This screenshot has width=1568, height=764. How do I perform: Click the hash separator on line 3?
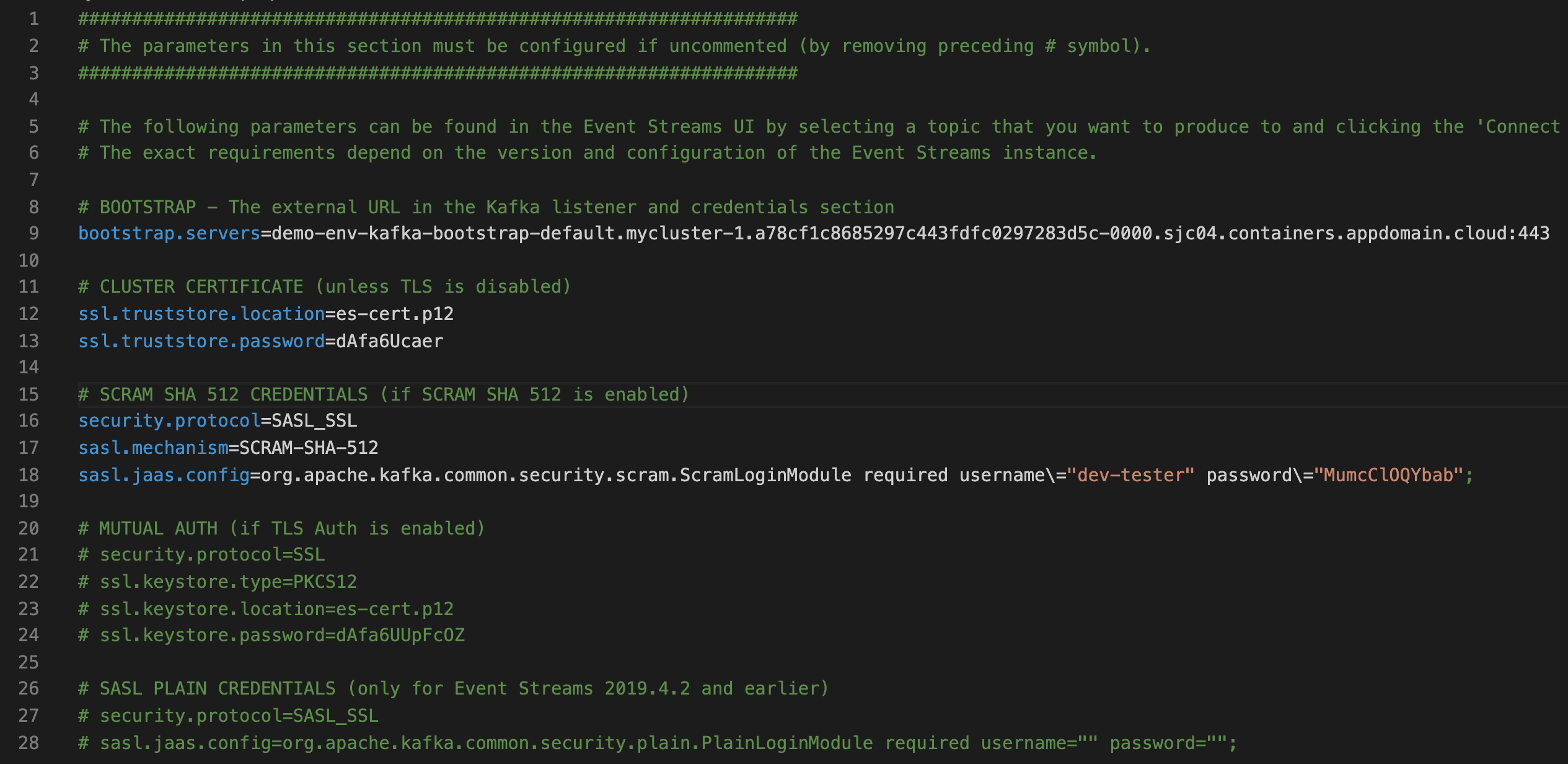[438, 74]
